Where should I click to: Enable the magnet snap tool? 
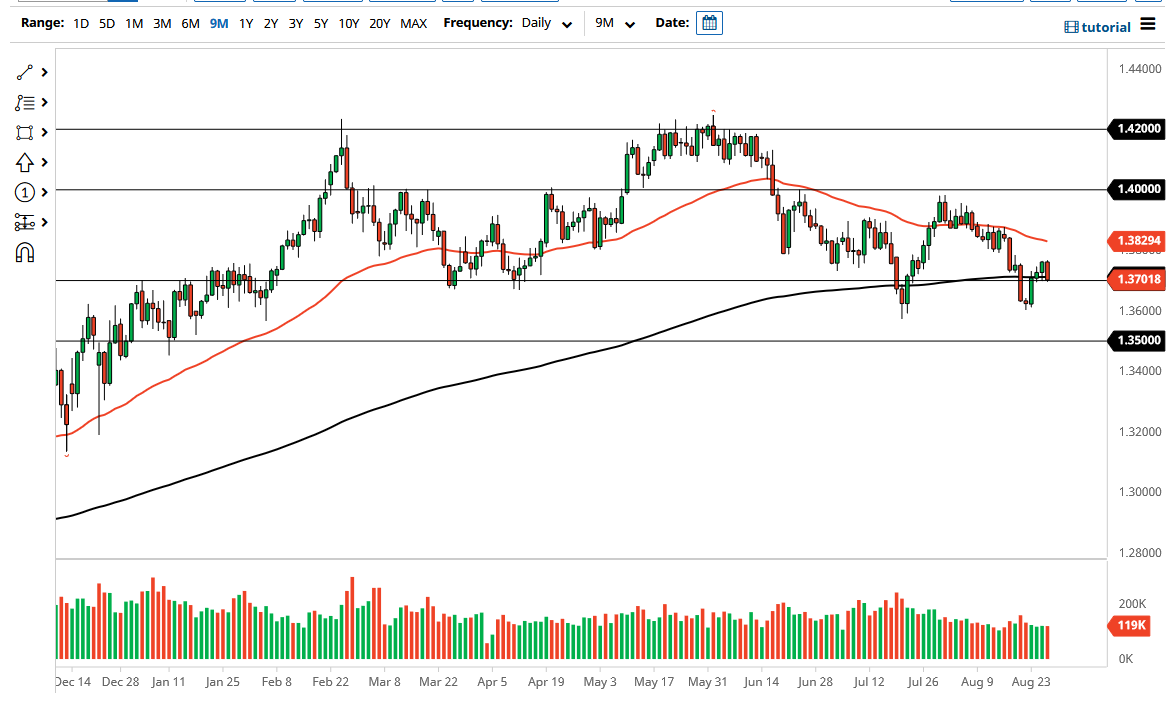(x=25, y=250)
